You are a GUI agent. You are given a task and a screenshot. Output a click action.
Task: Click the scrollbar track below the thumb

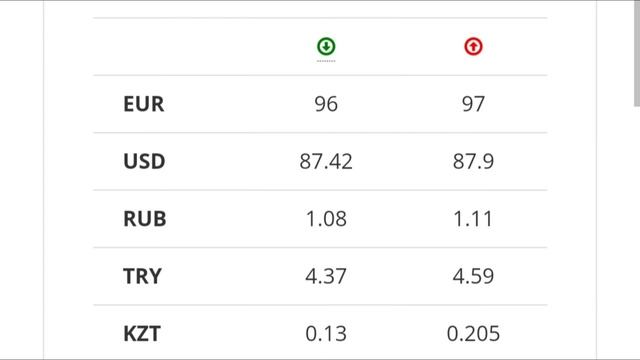click(x=637, y=233)
